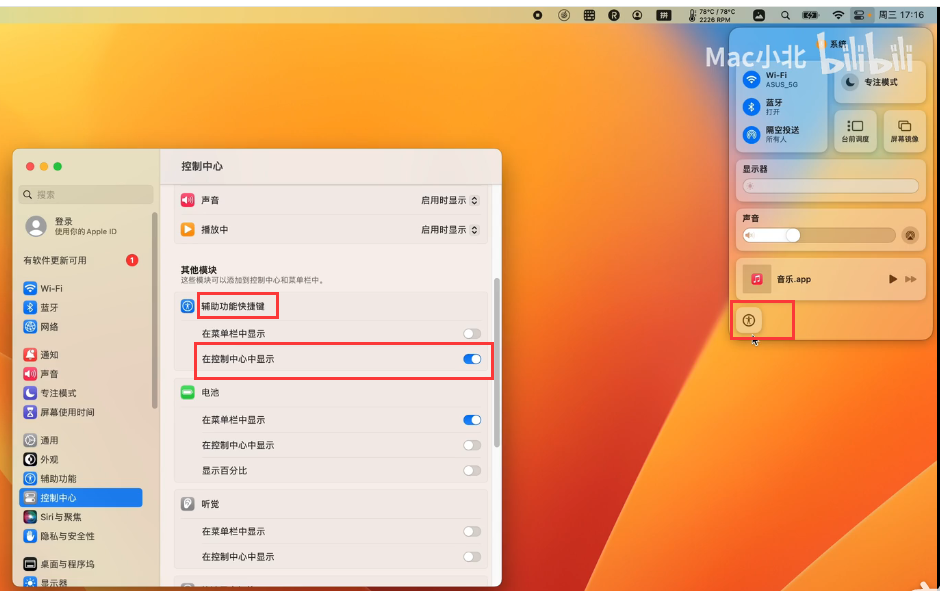Turn off 电池 在菜单栏中显示 switch
The width and height of the screenshot is (940, 591).
472,420
